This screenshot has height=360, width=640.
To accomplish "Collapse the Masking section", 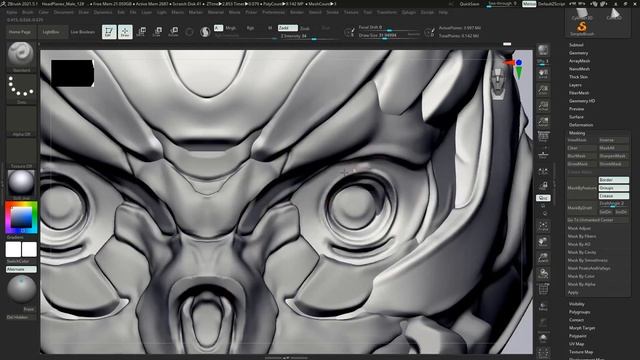I will [577, 133].
